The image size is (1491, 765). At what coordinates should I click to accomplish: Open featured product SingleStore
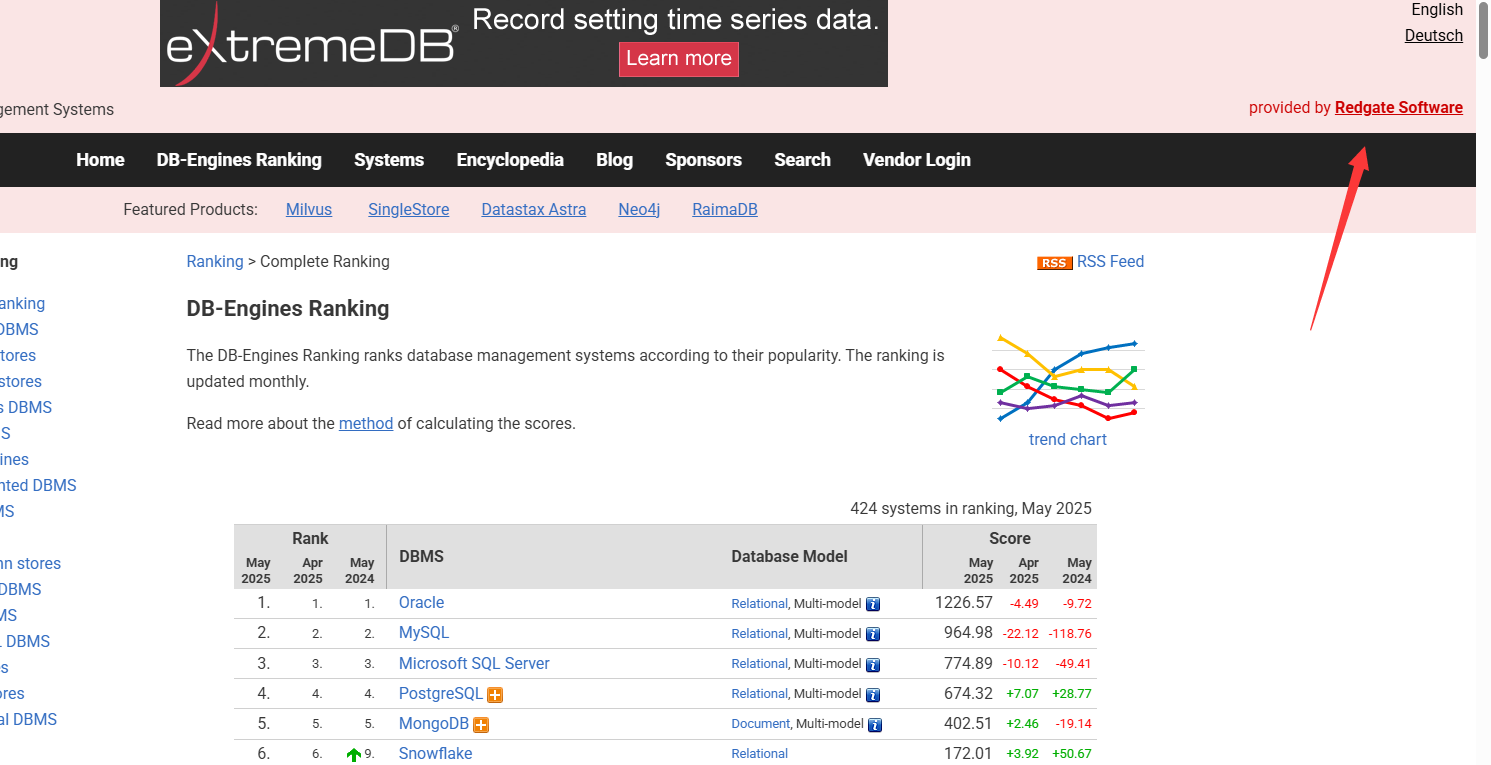click(x=408, y=210)
